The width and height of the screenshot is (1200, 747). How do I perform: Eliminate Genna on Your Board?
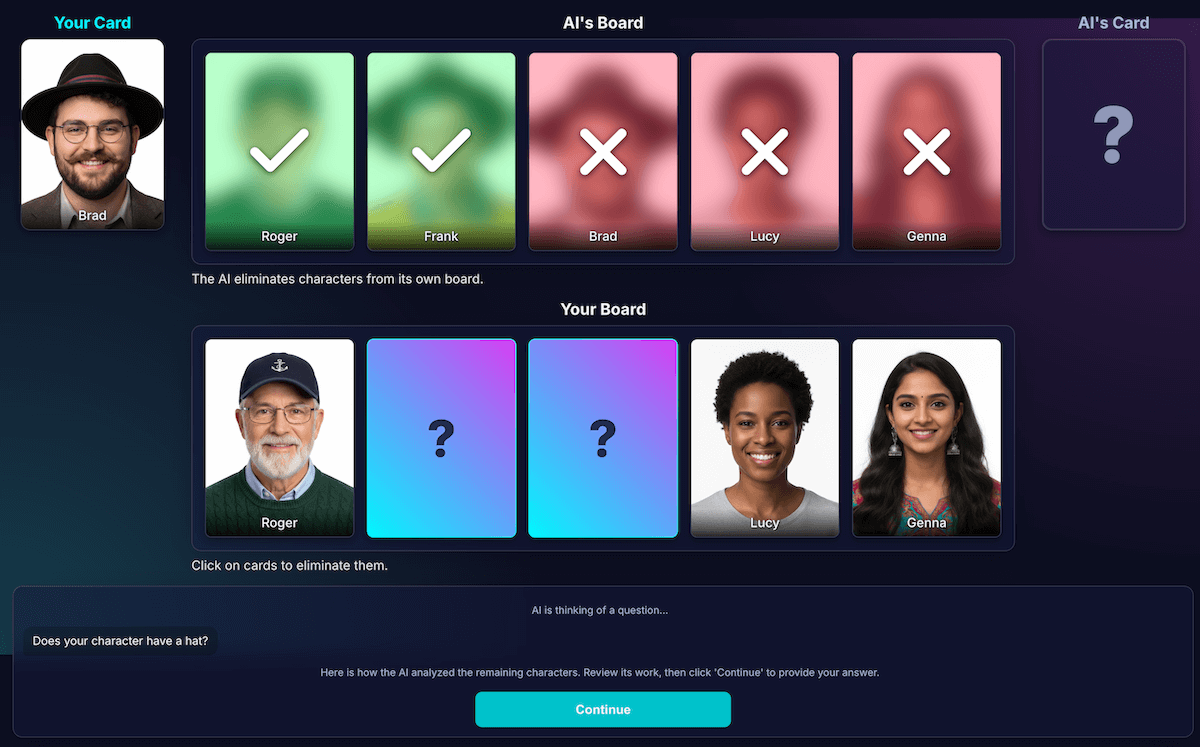coord(927,438)
